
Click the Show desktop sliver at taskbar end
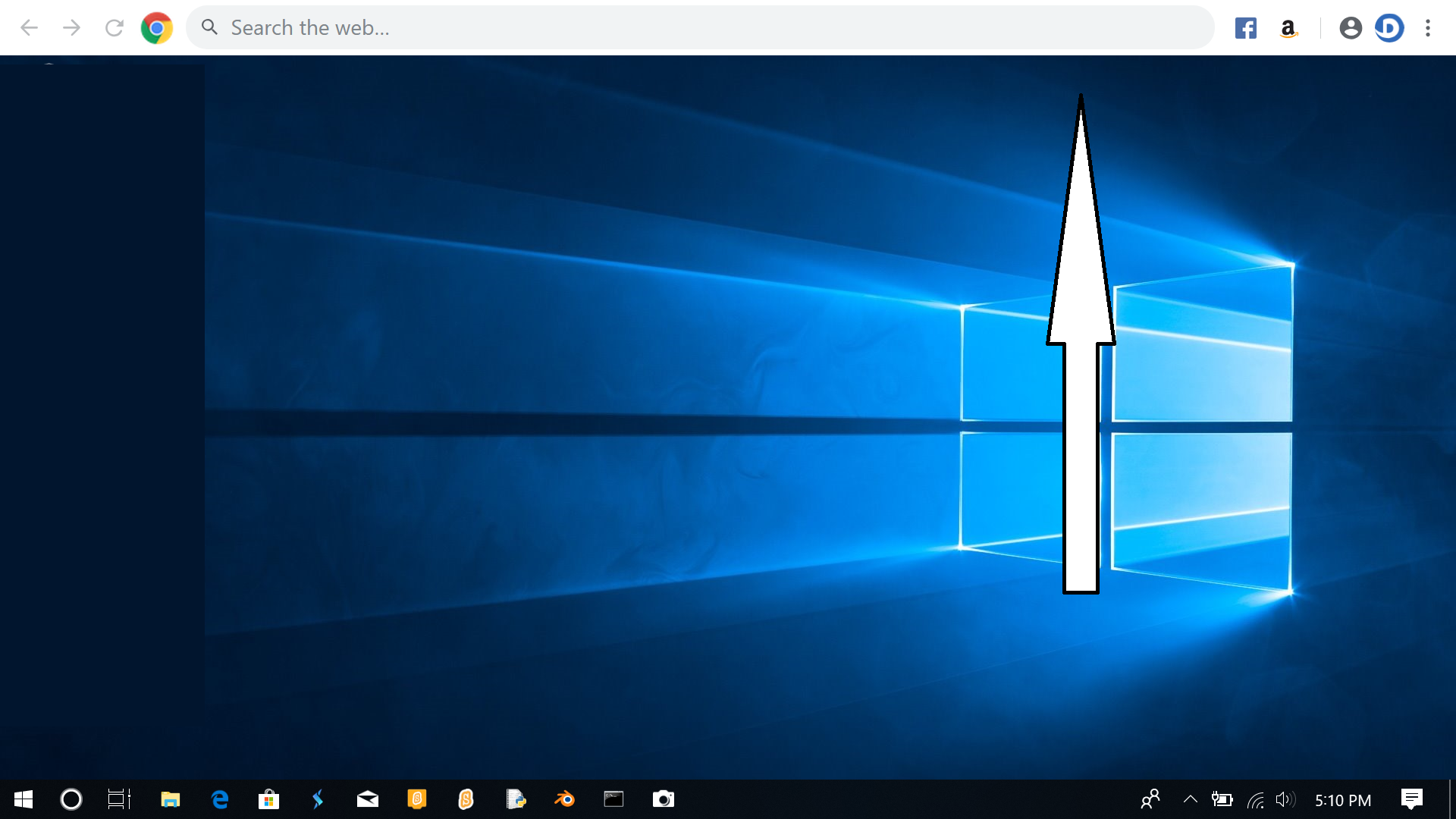(1451, 799)
